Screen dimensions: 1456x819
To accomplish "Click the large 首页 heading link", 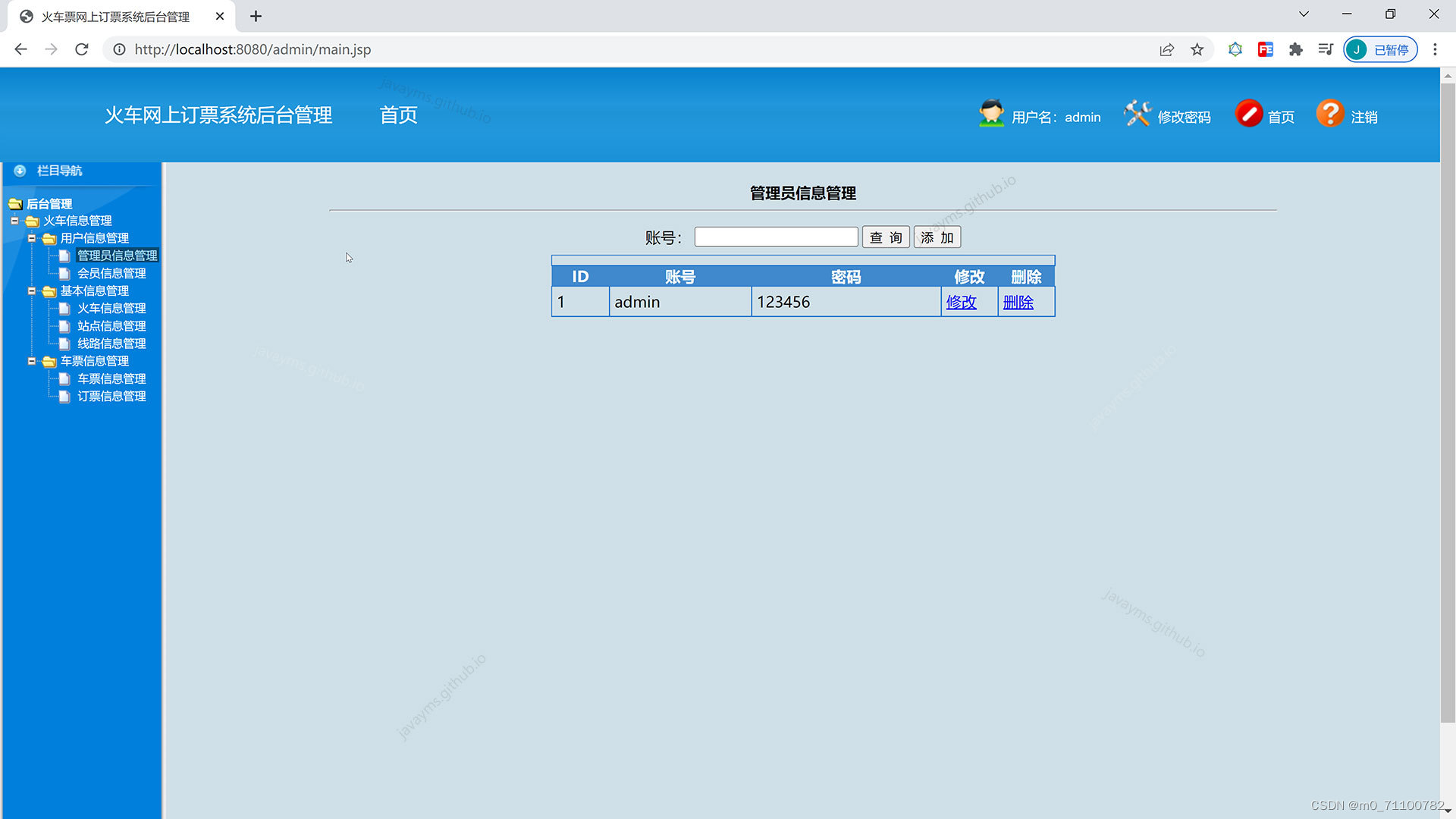I will tap(398, 115).
